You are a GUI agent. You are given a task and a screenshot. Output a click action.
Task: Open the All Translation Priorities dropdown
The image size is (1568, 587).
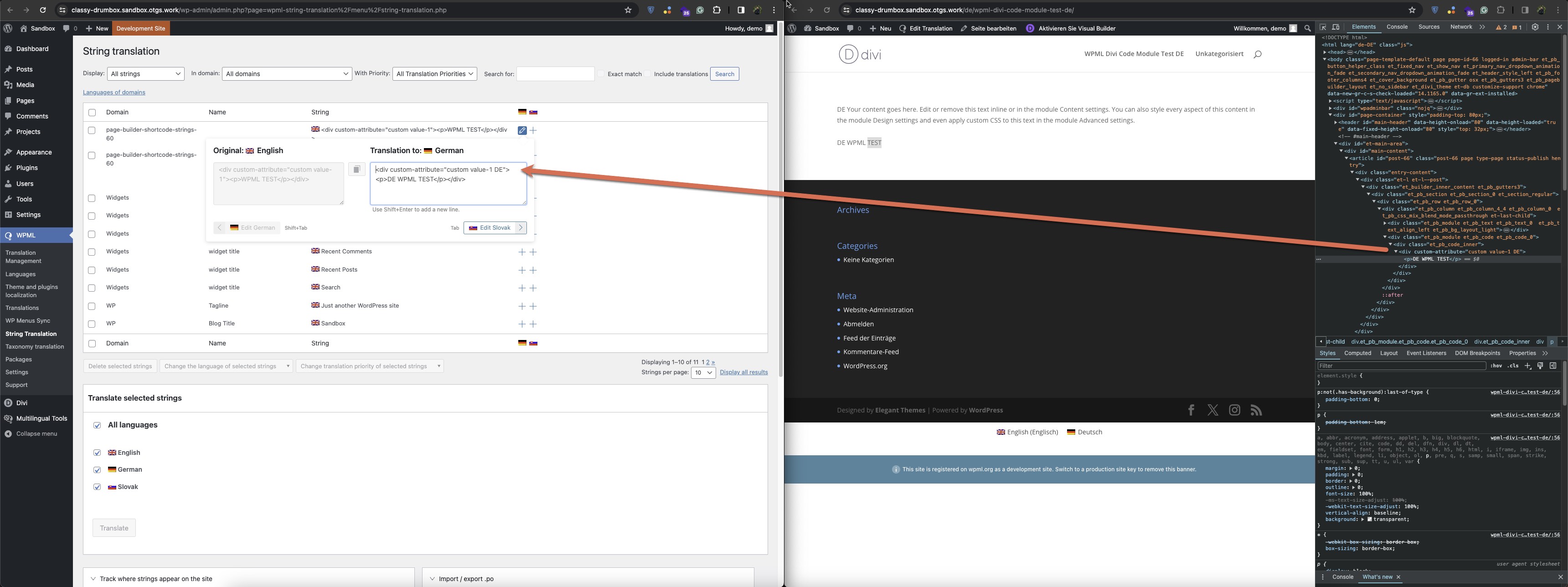click(434, 74)
